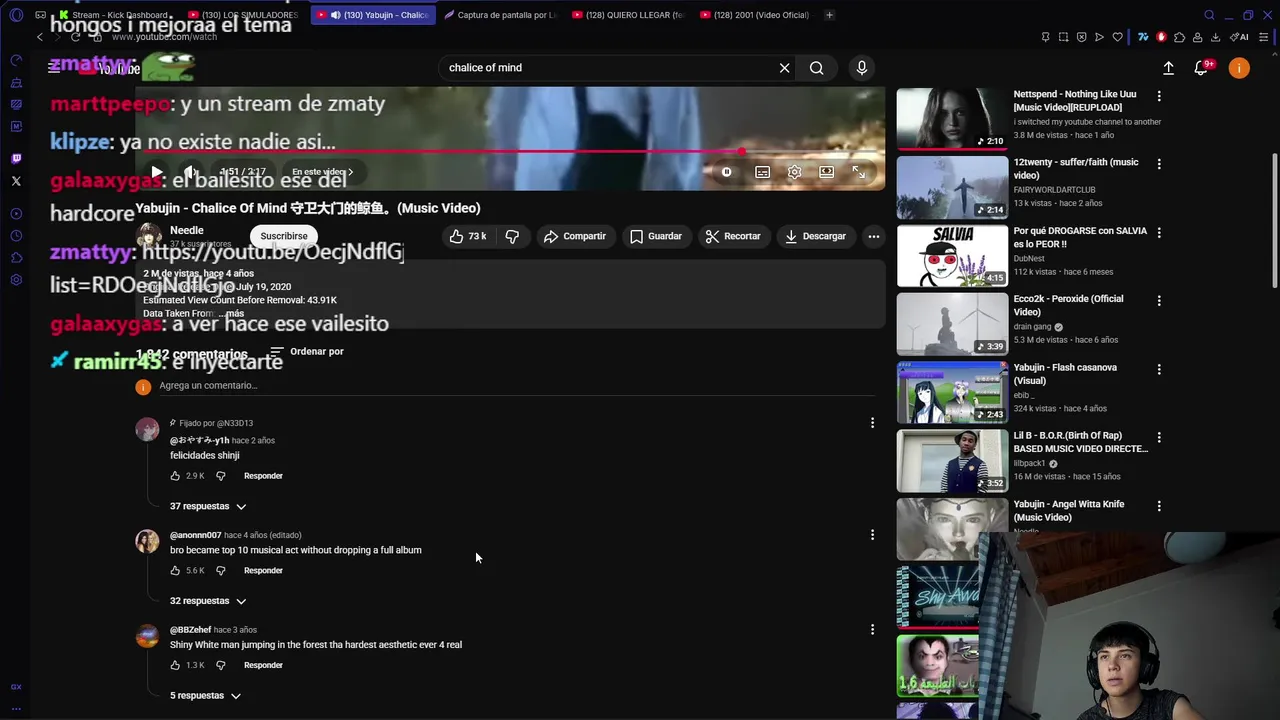
Task: Open the extensions cube icon in toolbar
Action: pyautogui.click(x=1179, y=37)
